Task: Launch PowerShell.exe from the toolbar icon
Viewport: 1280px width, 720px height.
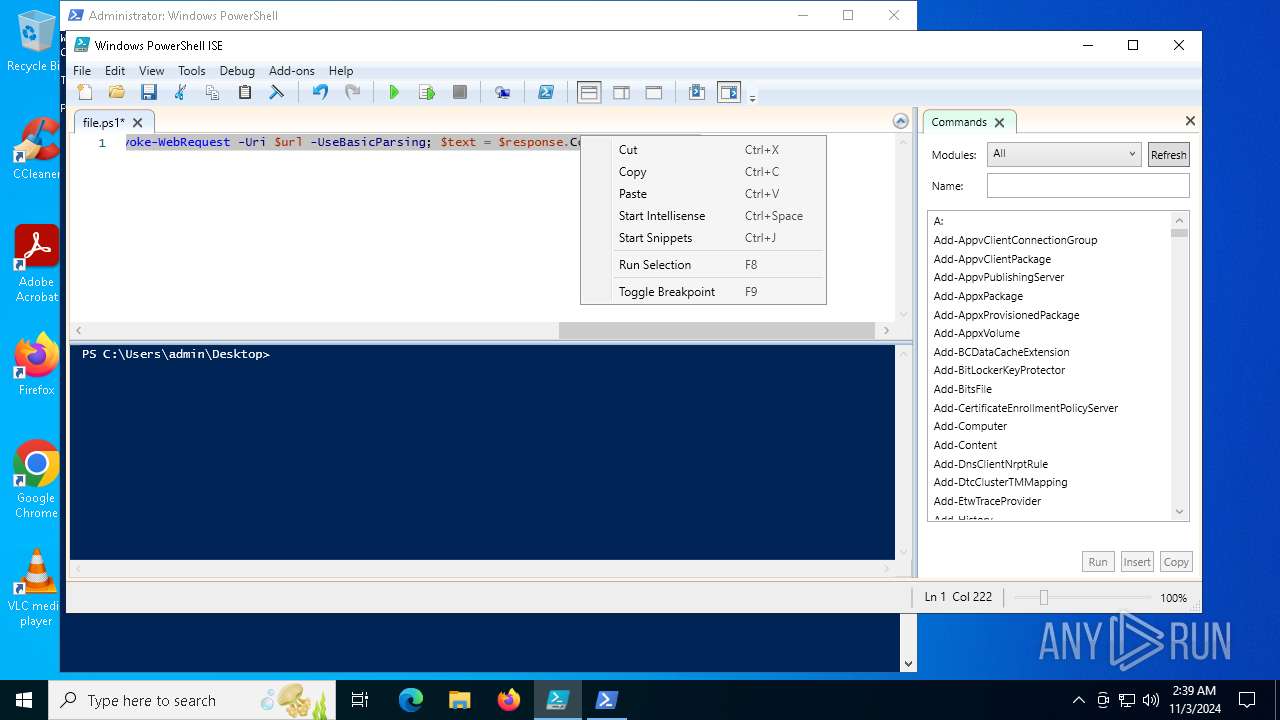Action: click(x=546, y=92)
